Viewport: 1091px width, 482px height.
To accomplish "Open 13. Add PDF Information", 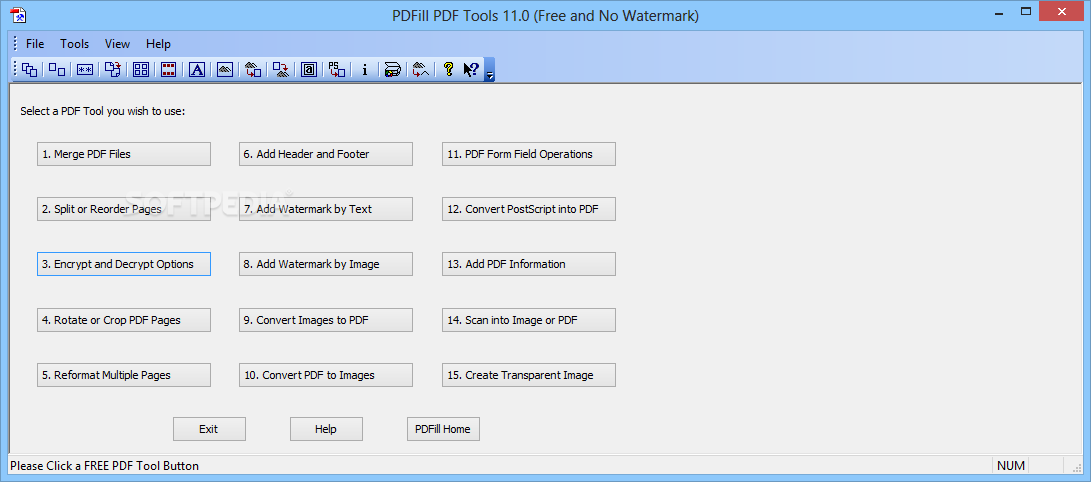I will pyautogui.click(x=529, y=264).
